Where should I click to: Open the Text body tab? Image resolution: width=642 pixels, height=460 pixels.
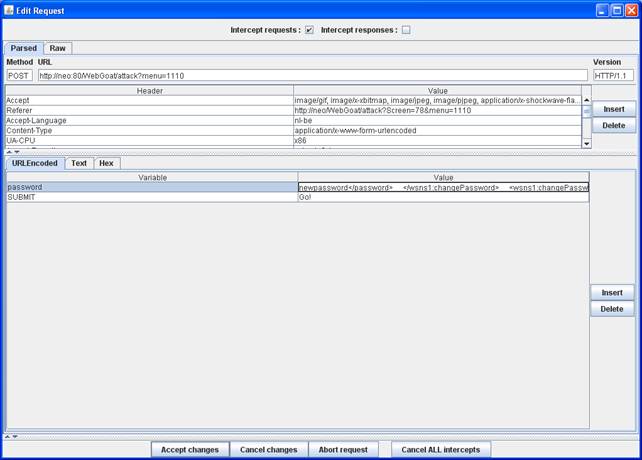(78, 163)
